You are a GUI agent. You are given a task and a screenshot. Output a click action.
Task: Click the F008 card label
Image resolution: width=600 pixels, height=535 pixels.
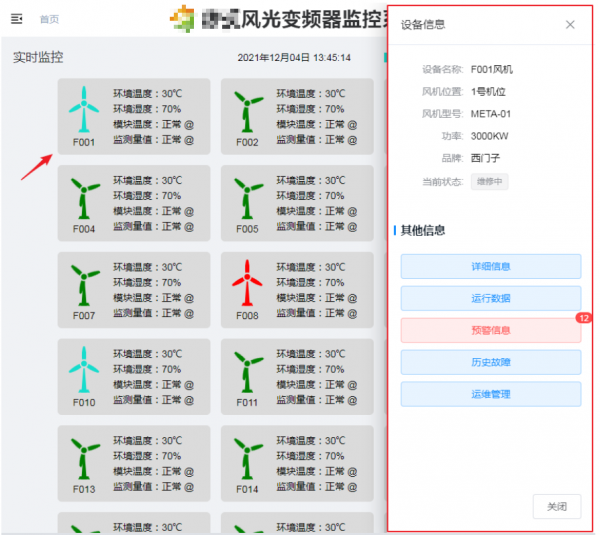(247, 316)
